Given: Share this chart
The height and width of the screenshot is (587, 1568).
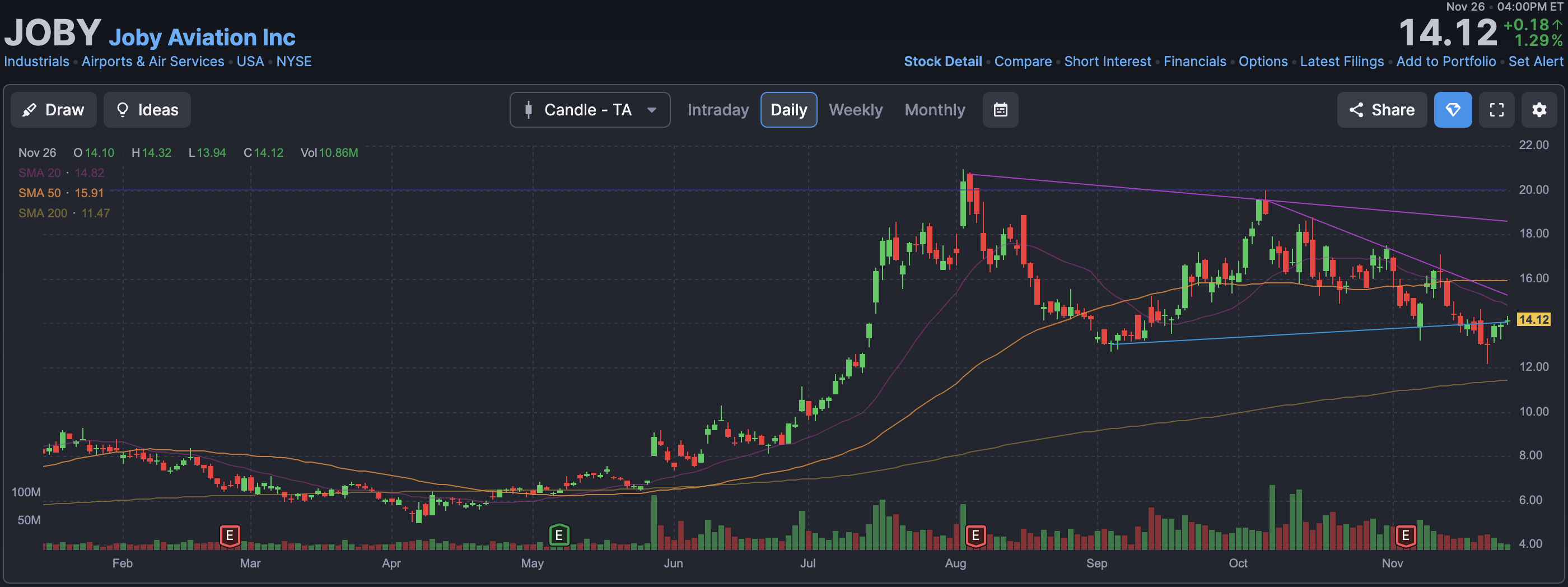Looking at the screenshot, I should coord(1381,110).
